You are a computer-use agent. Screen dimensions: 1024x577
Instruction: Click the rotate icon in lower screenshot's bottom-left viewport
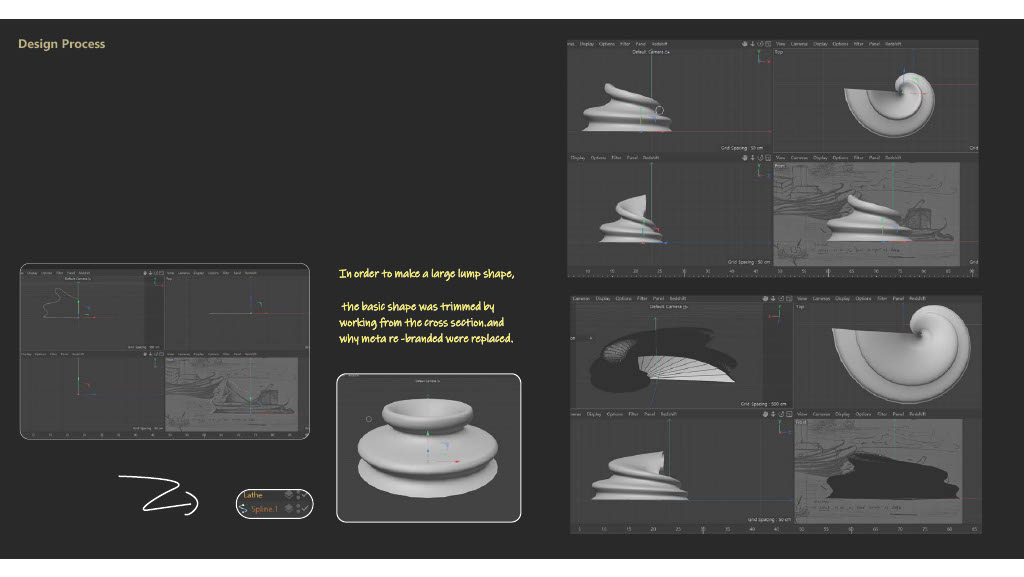click(781, 414)
